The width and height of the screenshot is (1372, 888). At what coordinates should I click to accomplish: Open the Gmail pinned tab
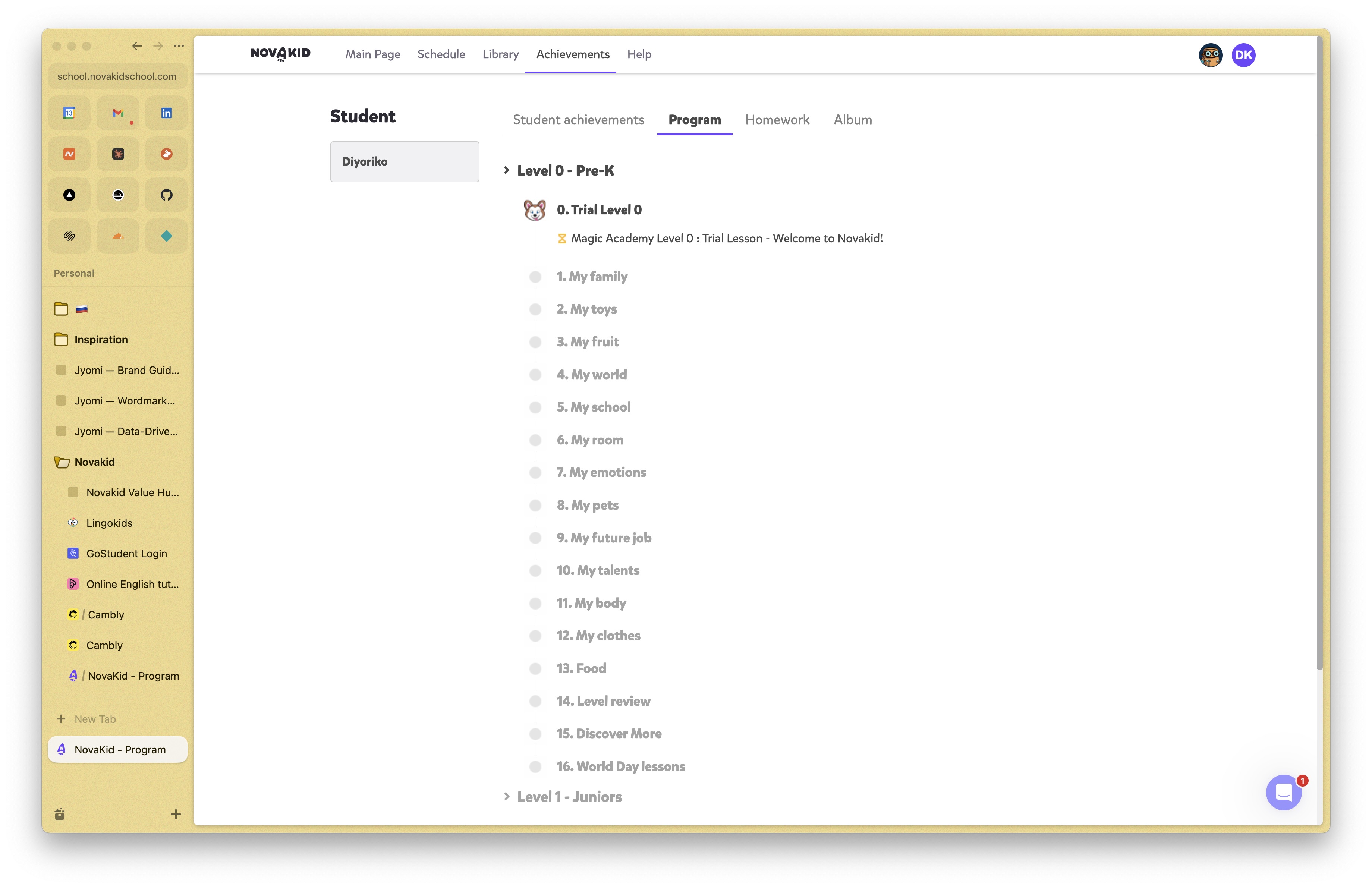(x=117, y=113)
